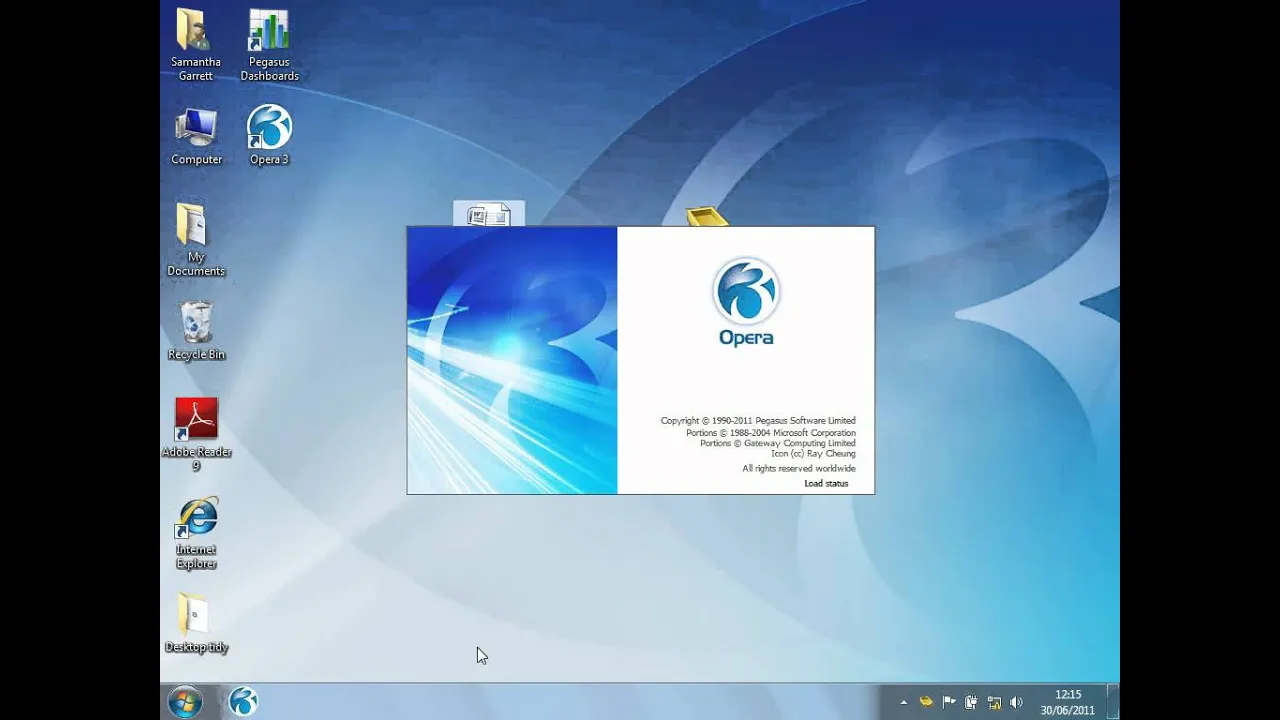Viewport: 1280px width, 720px height.
Task: Select the Computer desktop icon
Action: (196, 137)
